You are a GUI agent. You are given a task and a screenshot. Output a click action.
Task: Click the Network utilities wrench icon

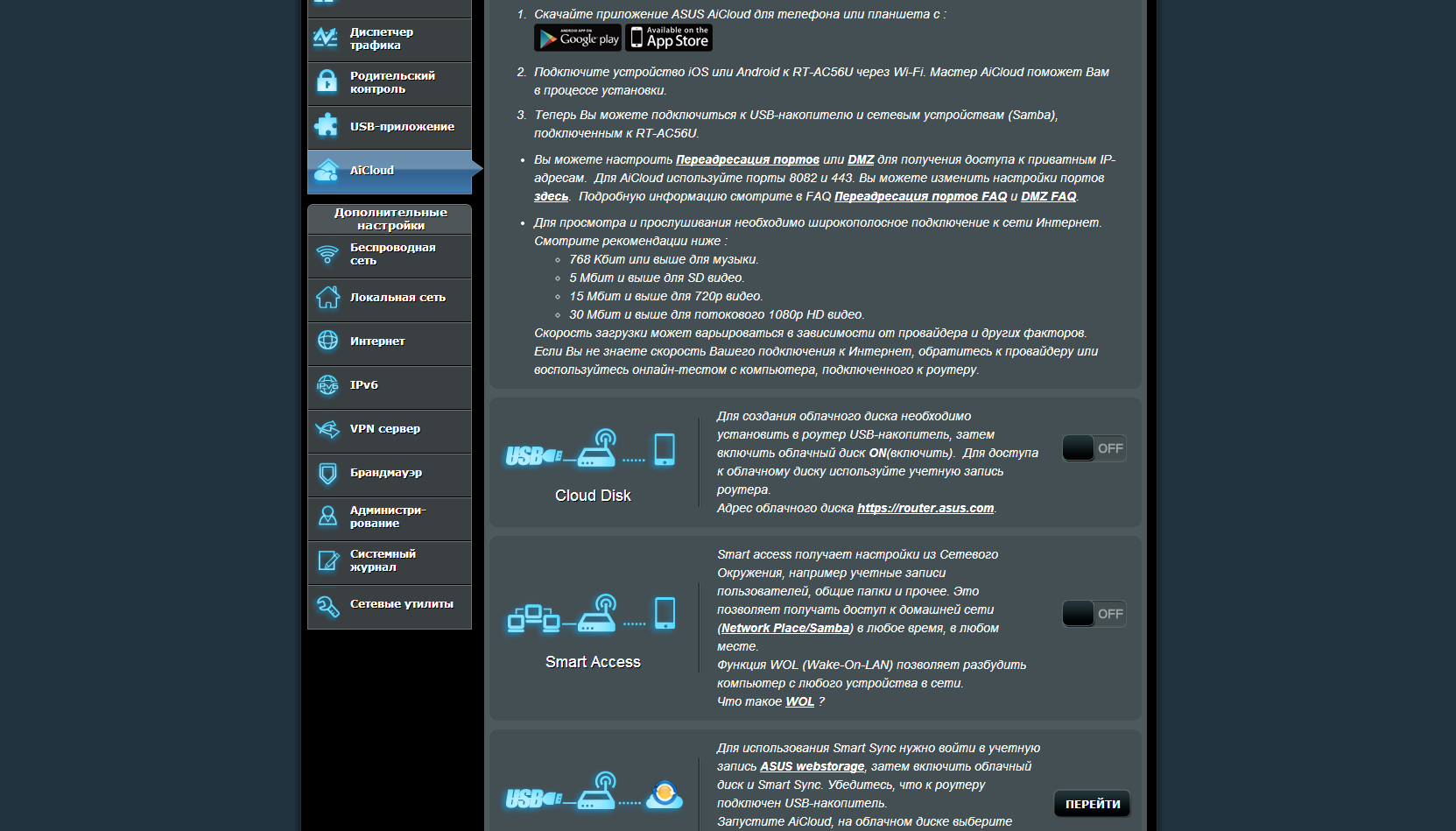tap(327, 605)
